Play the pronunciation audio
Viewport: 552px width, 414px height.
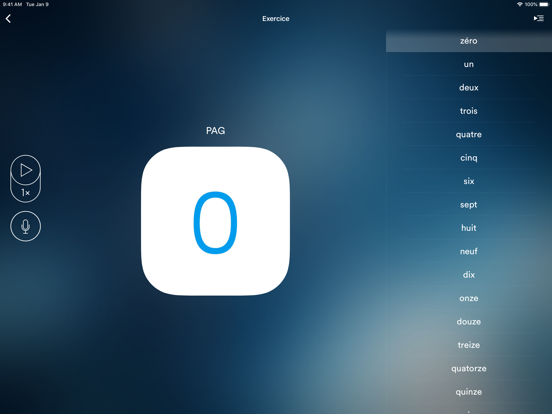pyautogui.click(x=26, y=170)
